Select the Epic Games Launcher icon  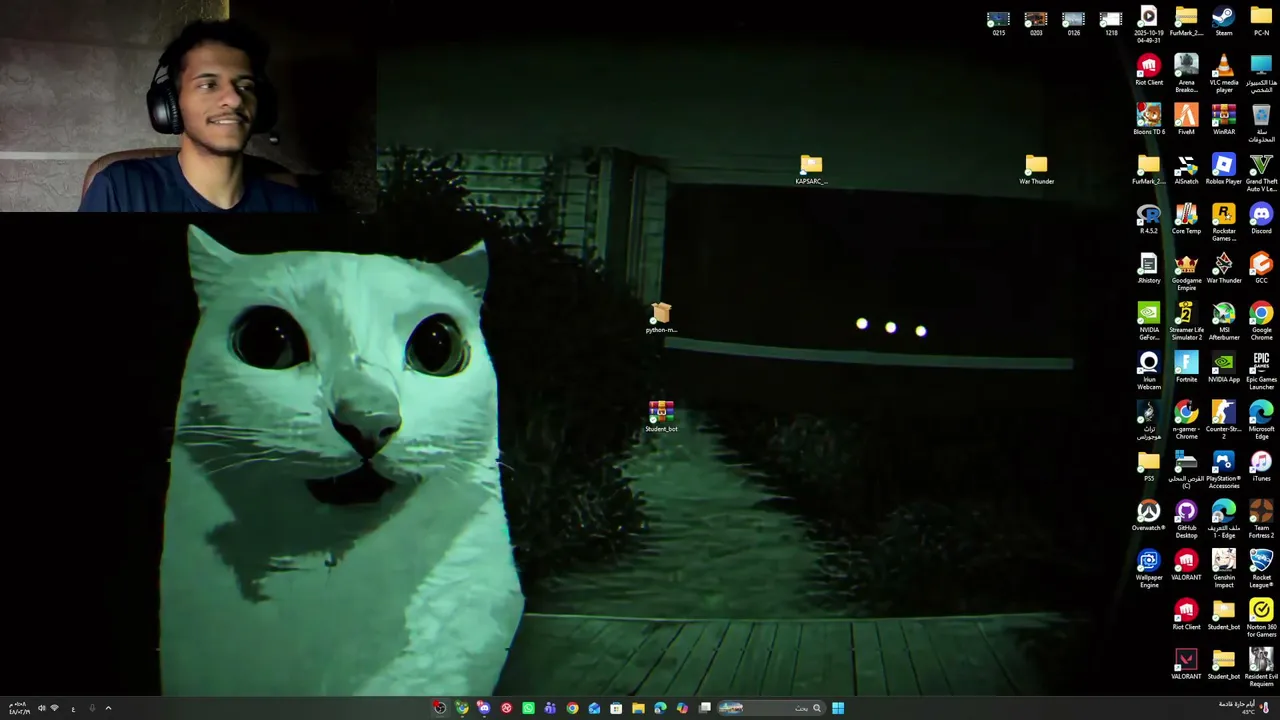pos(1261,371)
